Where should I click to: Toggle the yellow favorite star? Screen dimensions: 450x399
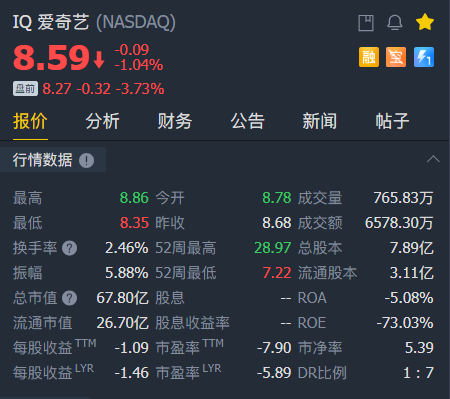(x=425, y=22)
